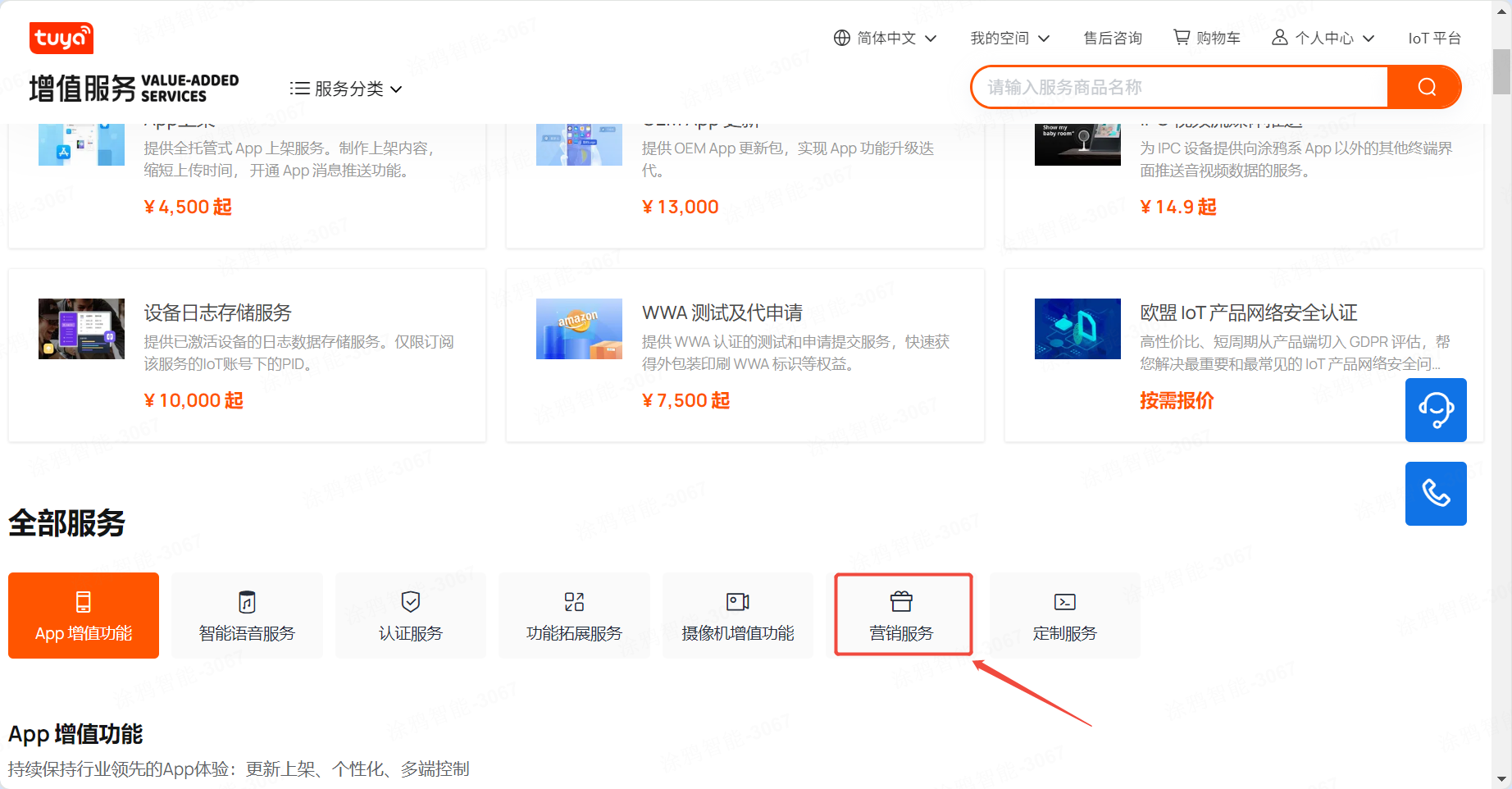Viewport: 1512px width, 789px height.
Task: Open 欧盟 IoT 产品网络安全认证 title
Action: (x=1248, y=312)
